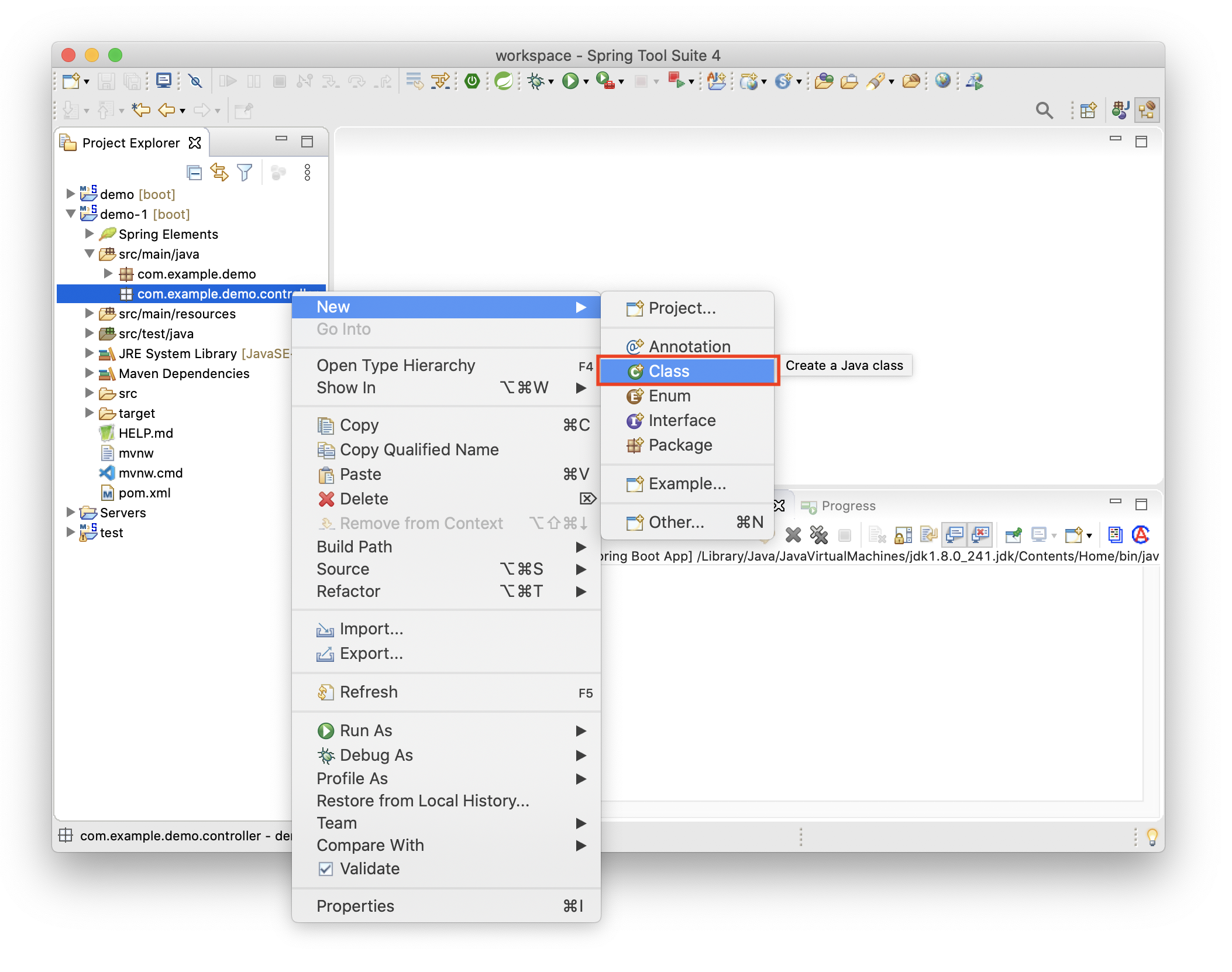This screenshot has height=972, width=1232.
Task: Open pom.xml in the project tree
Action: pyautogui.click(x=144, y=493)
